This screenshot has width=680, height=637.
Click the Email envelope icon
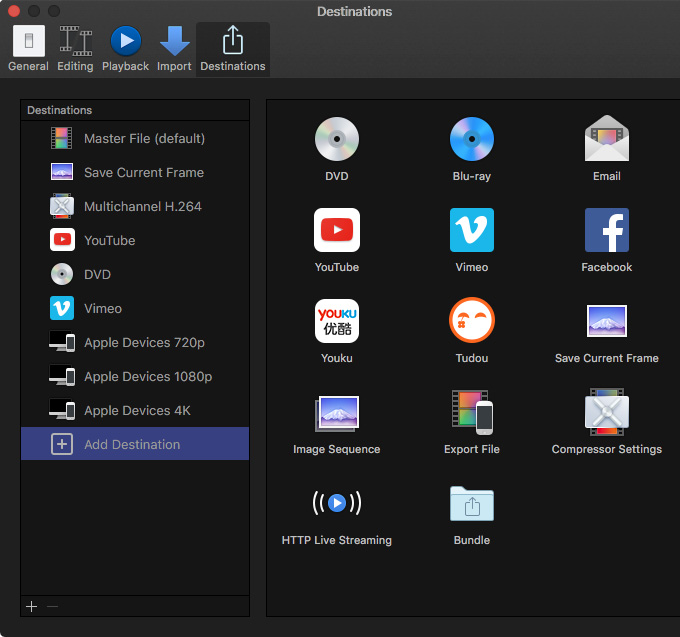(x=607, y=138)
